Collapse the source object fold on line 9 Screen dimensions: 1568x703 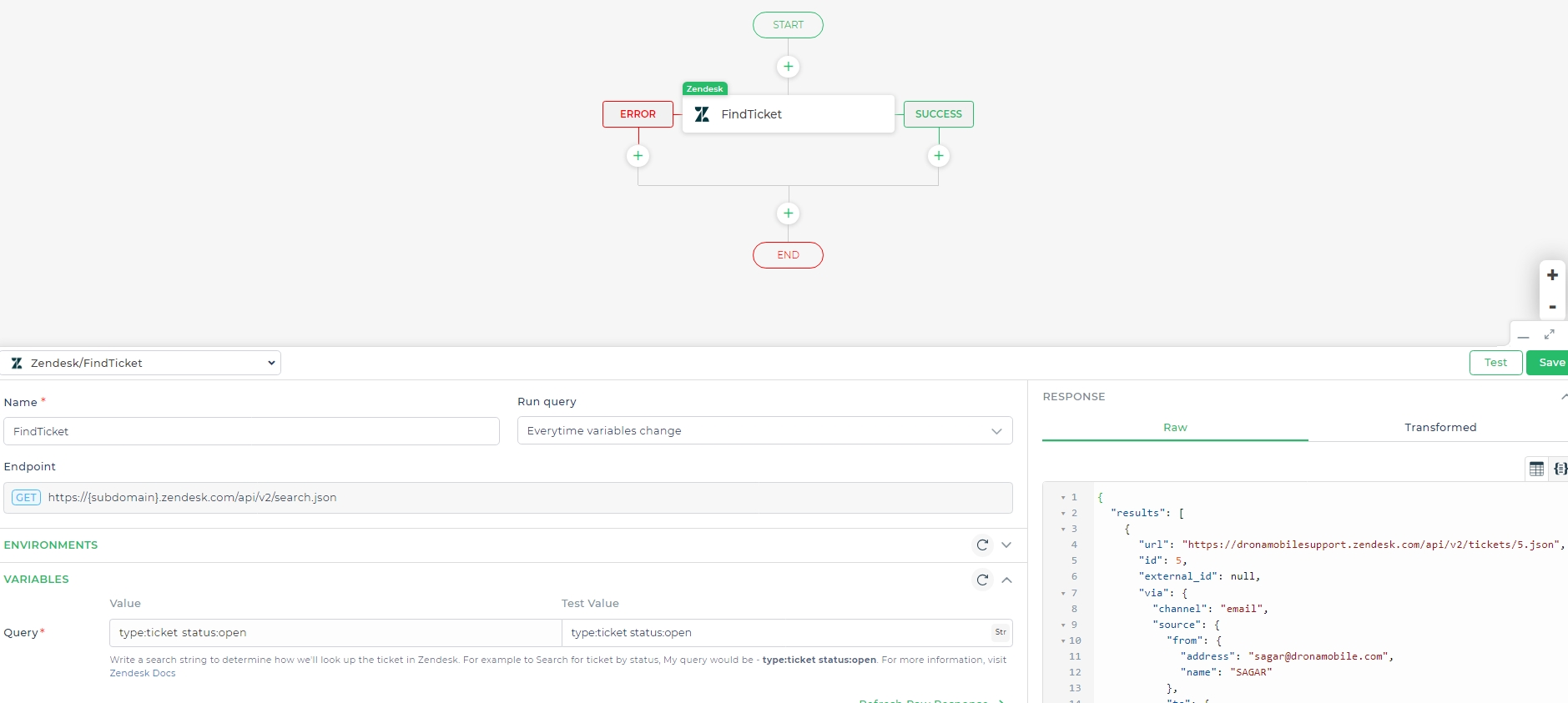pos(1063,625)
